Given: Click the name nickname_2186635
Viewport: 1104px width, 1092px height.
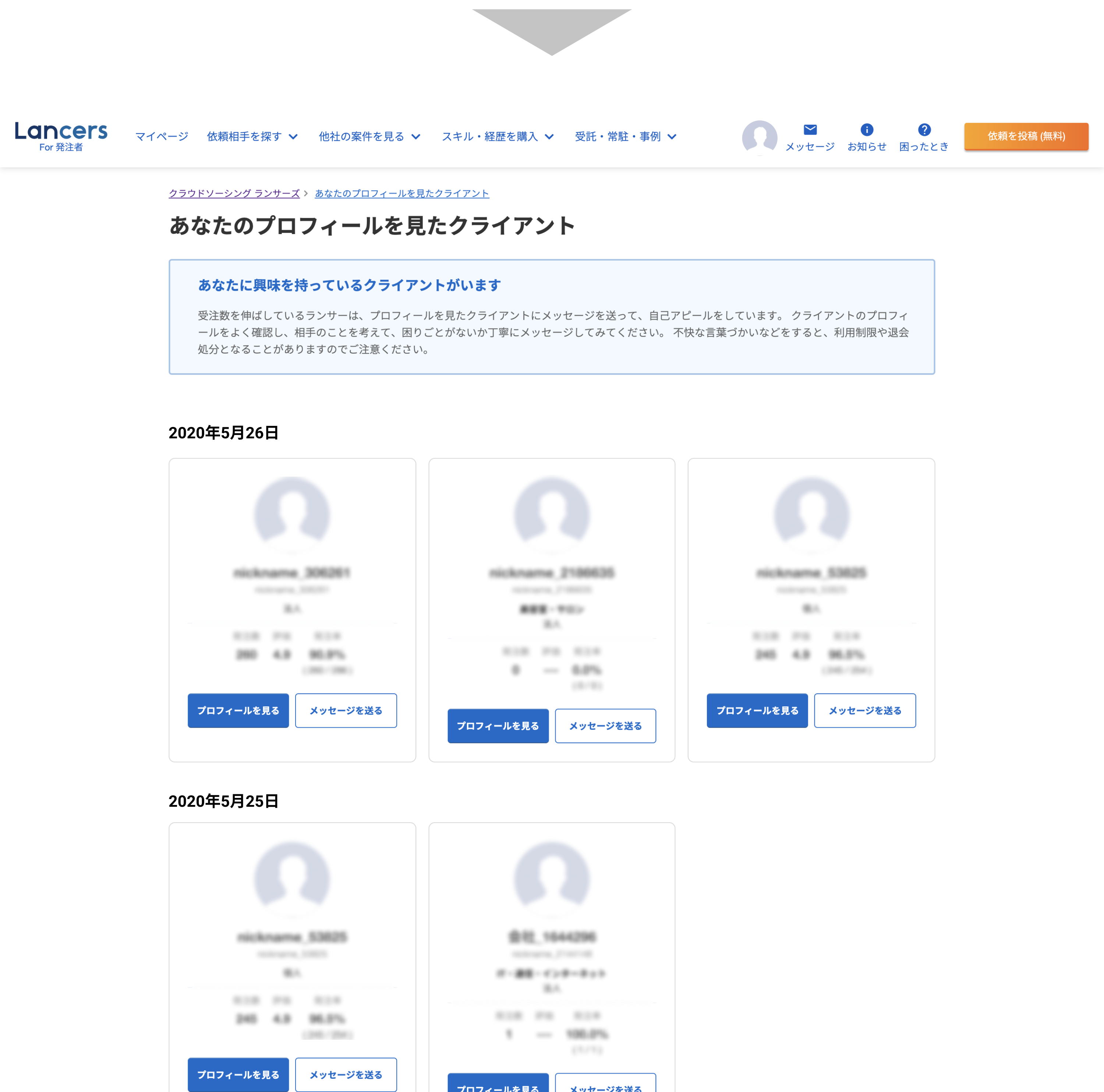Looking at the screenshot, I should click(x=551, y=573).
